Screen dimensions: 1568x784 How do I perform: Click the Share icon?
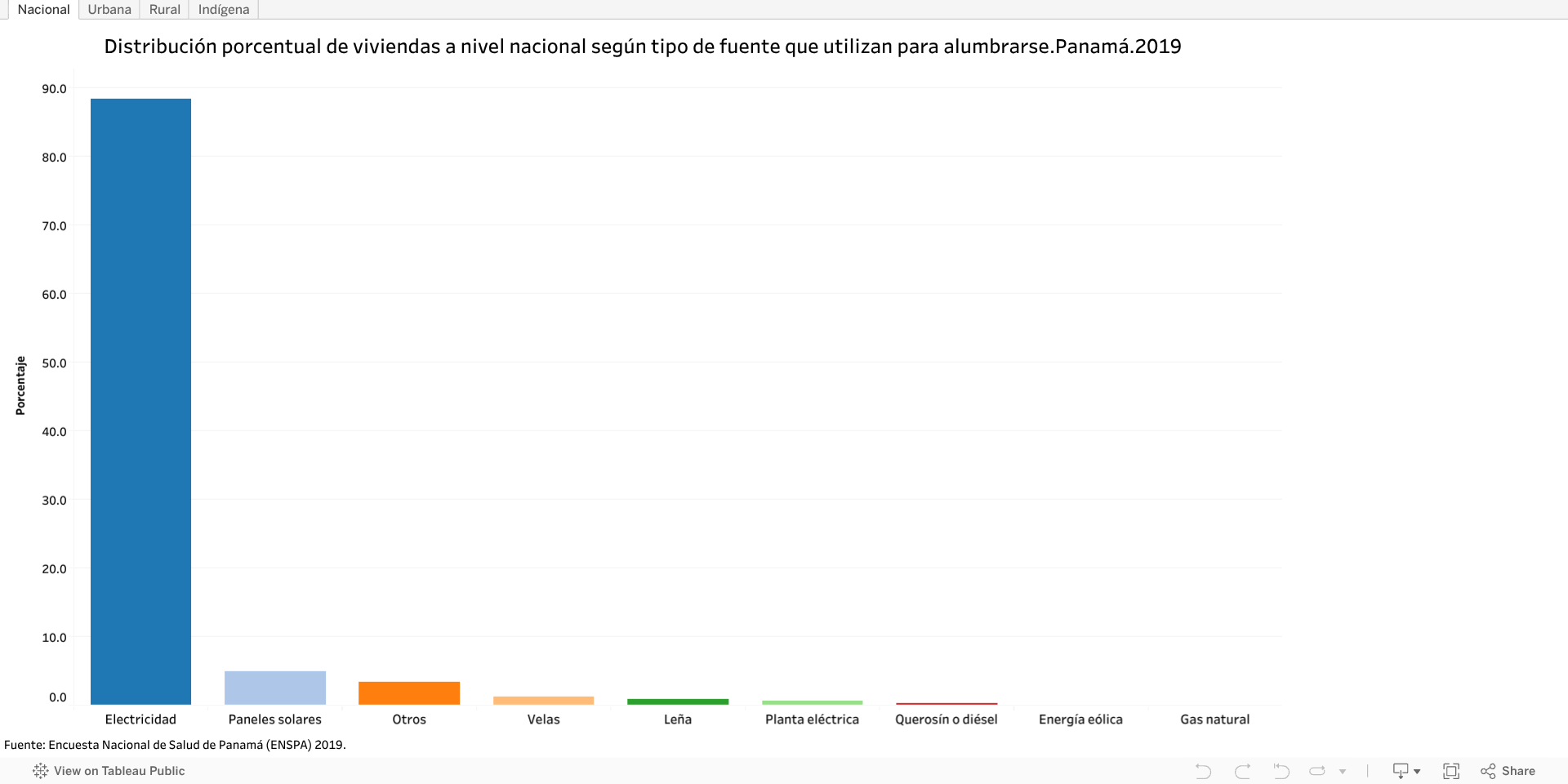[x=1488, y=771]
